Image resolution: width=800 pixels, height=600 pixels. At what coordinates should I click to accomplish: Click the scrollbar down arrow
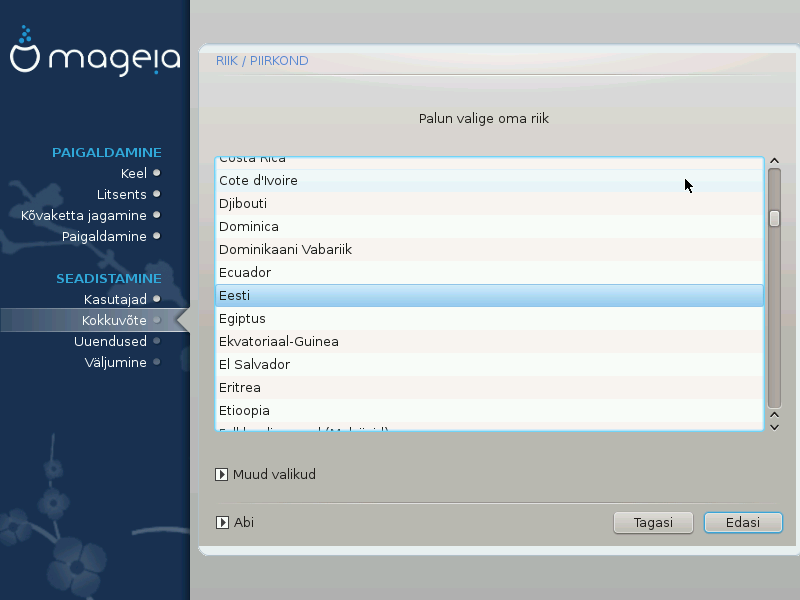[774, 426]
